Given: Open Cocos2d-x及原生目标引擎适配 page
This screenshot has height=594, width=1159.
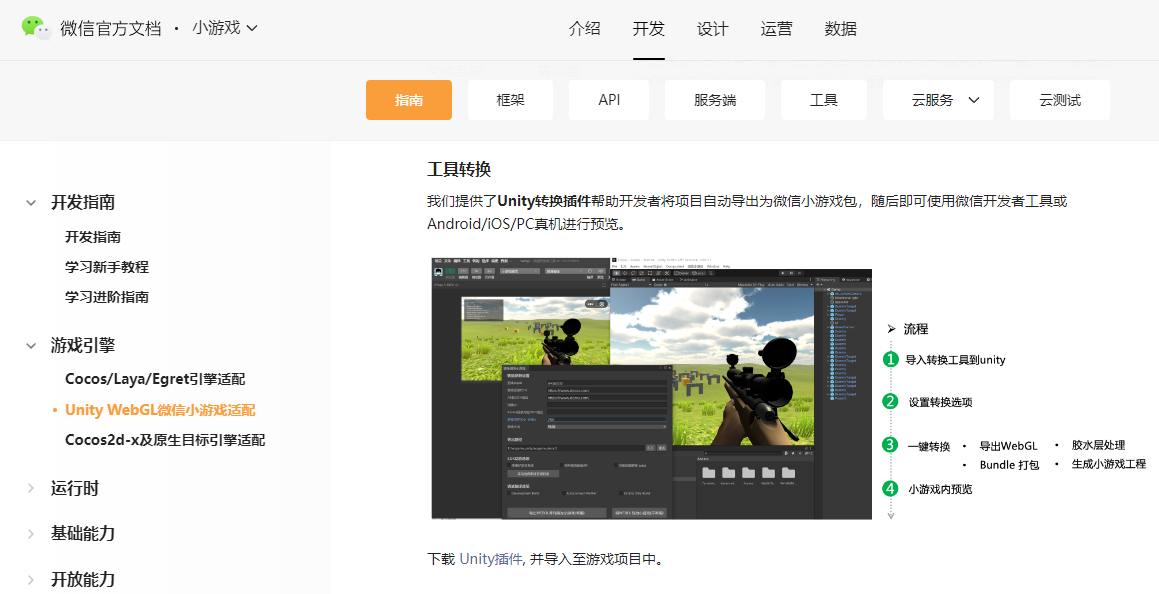Looking at the screenshot, I should pyautogui.click(x=165, y=440).
